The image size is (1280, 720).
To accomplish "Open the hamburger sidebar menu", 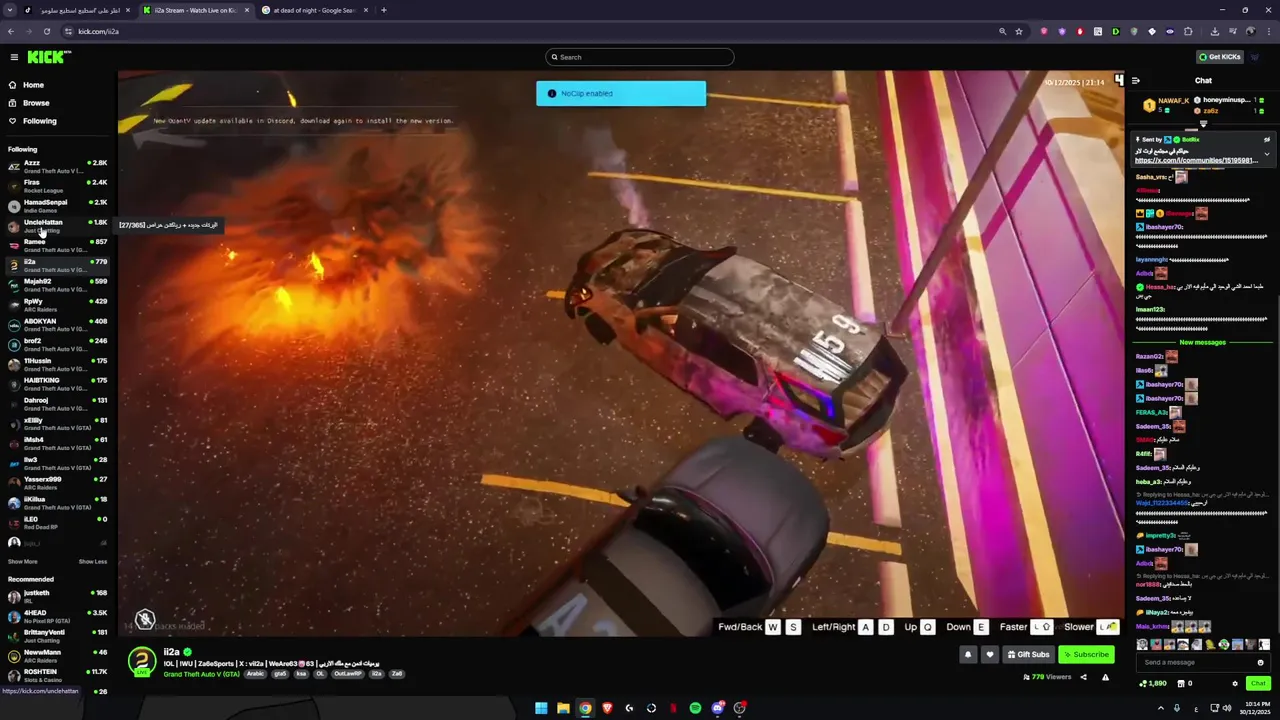I will 14,57.
